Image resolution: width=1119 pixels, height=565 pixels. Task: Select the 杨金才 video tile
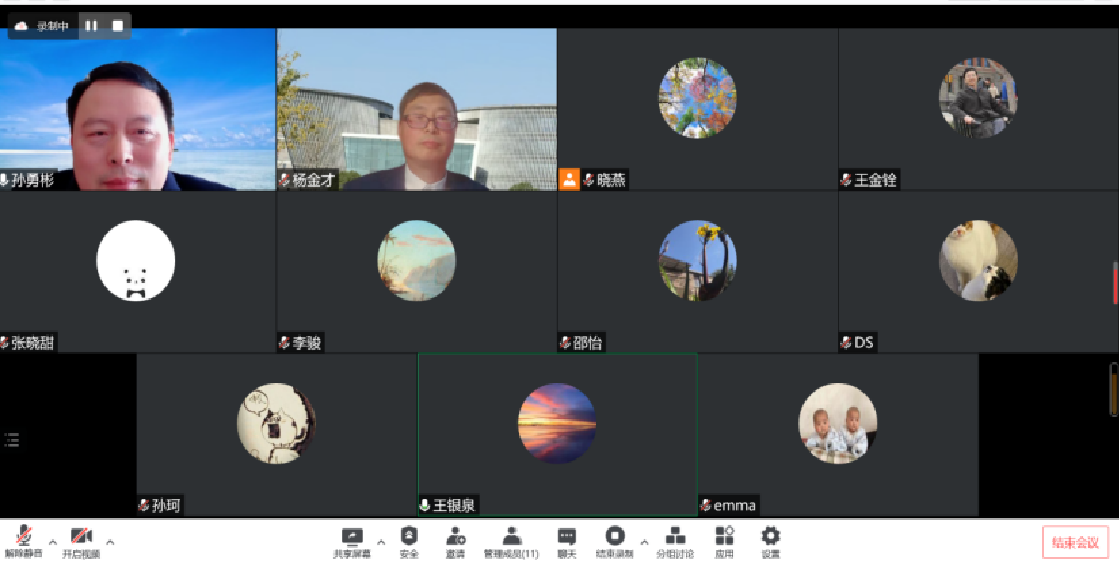pos(416,109)
